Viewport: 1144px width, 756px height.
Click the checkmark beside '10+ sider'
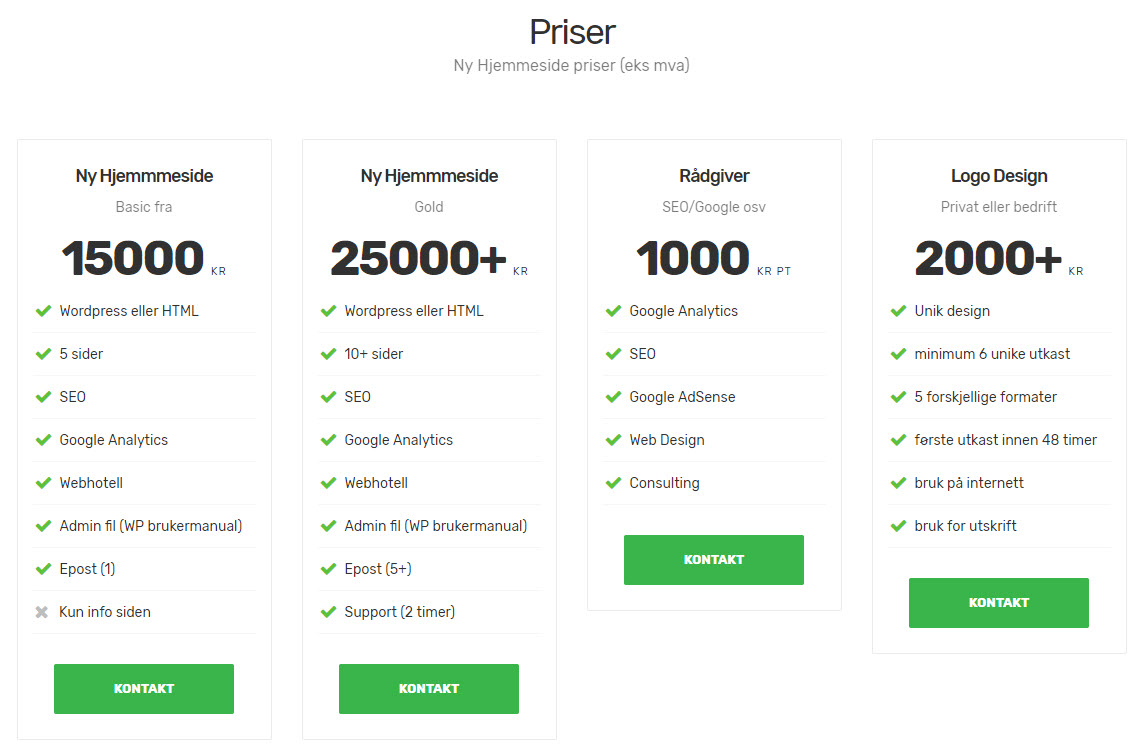pos(328,354)
